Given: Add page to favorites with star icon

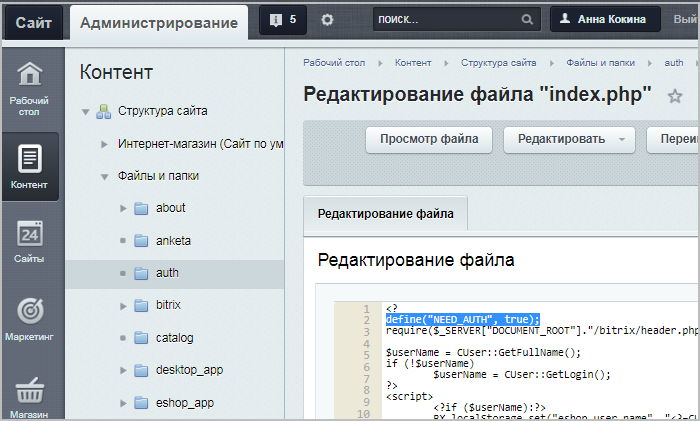Looking at the screenshot, I should [675, 96].
